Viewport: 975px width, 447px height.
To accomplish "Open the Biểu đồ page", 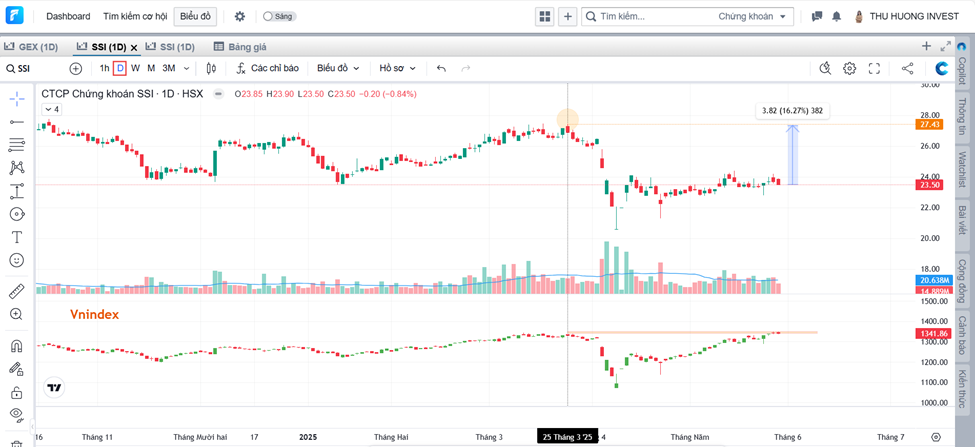I will [x=195, y=17].
